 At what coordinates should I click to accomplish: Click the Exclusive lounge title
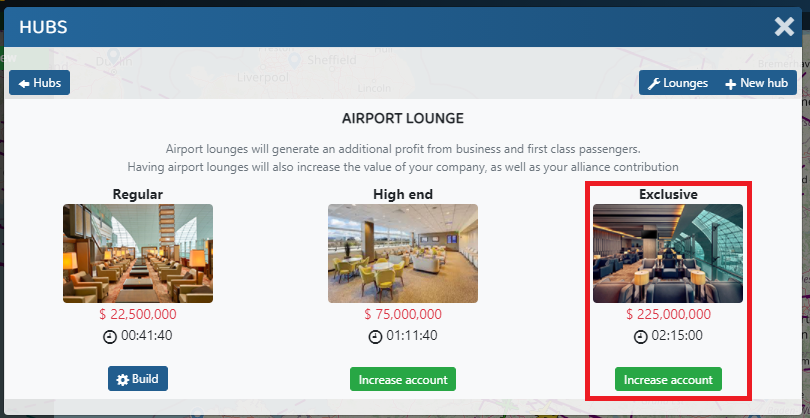pos(668,194)
